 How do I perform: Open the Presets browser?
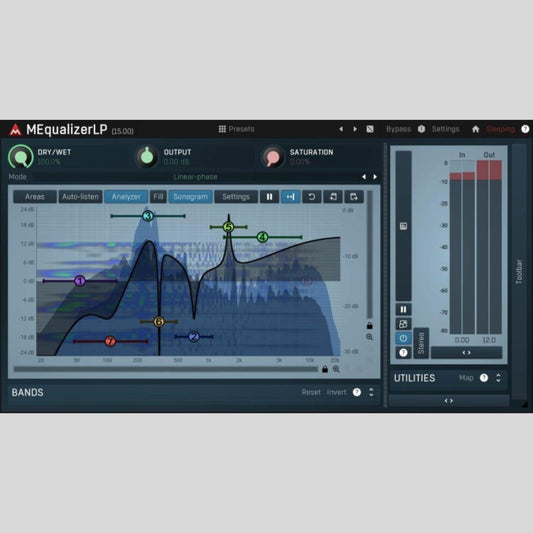coord(236,129)
